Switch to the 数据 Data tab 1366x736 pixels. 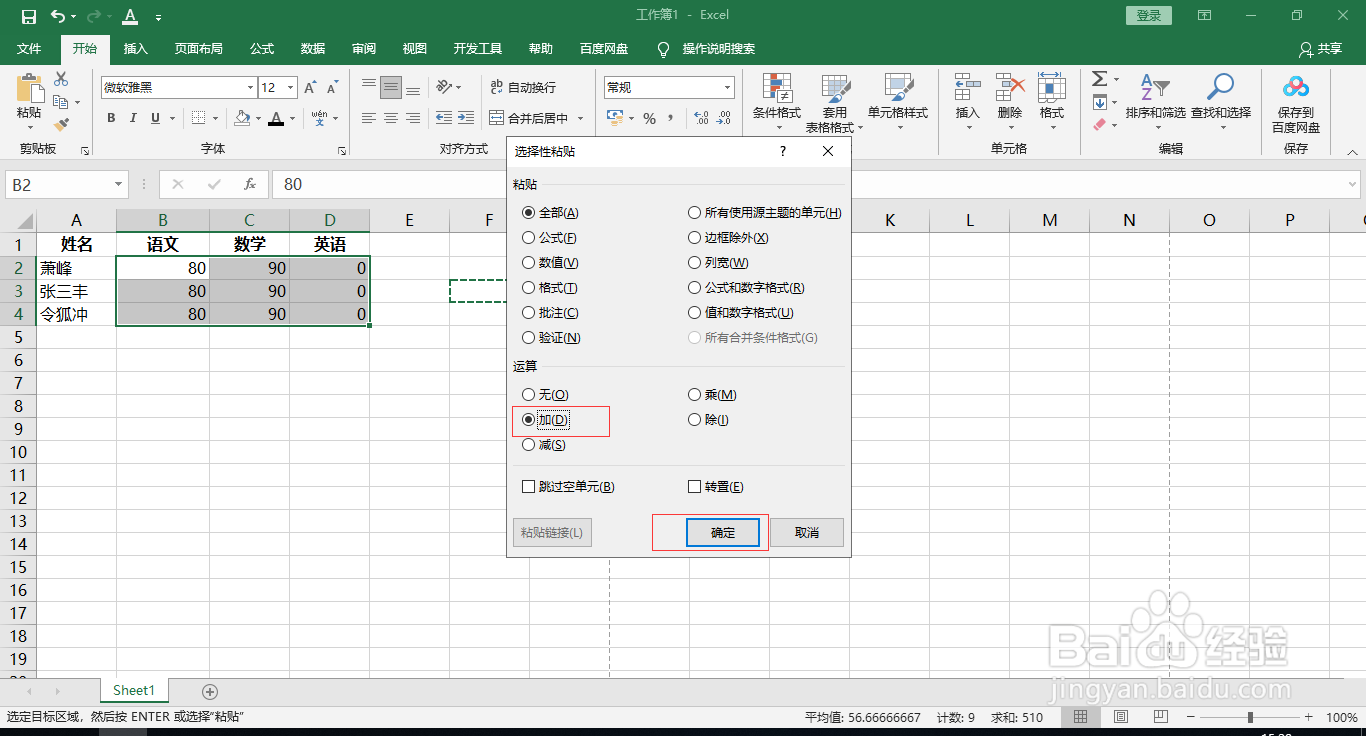click(313, 49)
